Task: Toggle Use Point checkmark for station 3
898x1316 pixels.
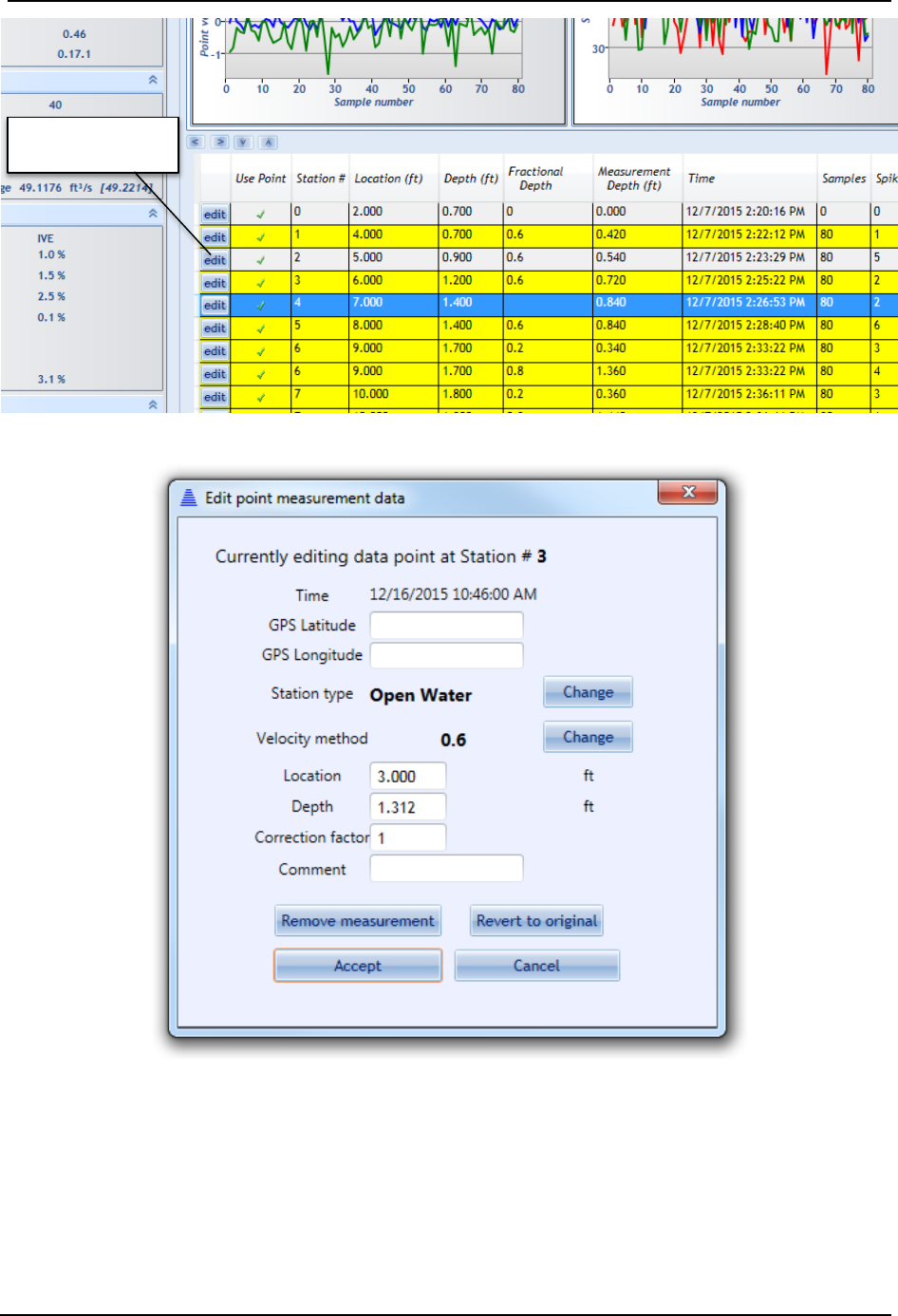Action: 261,282
